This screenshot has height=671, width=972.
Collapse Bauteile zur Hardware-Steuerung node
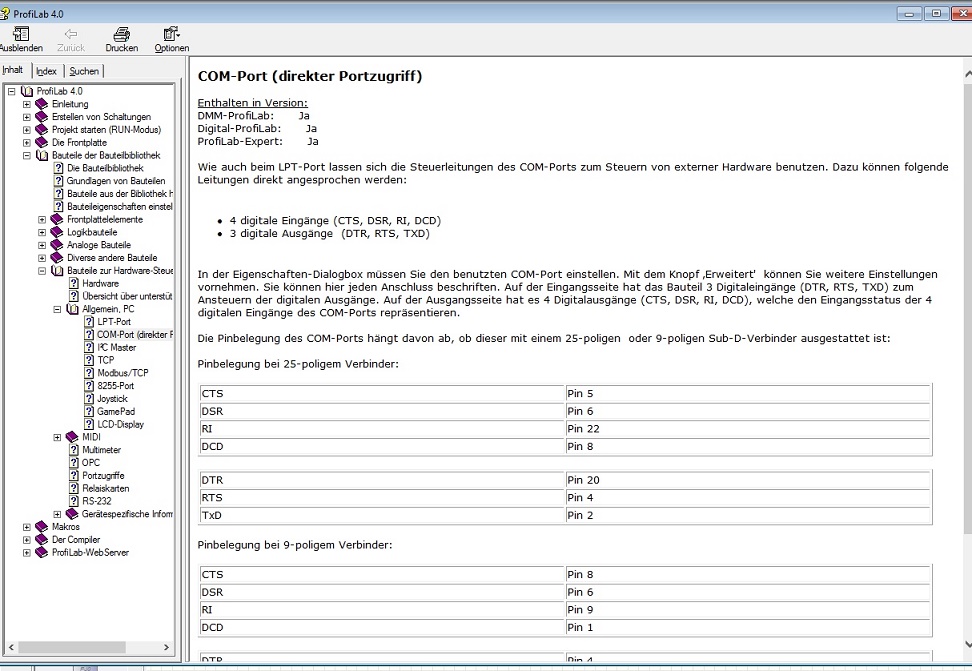[42, 270]
